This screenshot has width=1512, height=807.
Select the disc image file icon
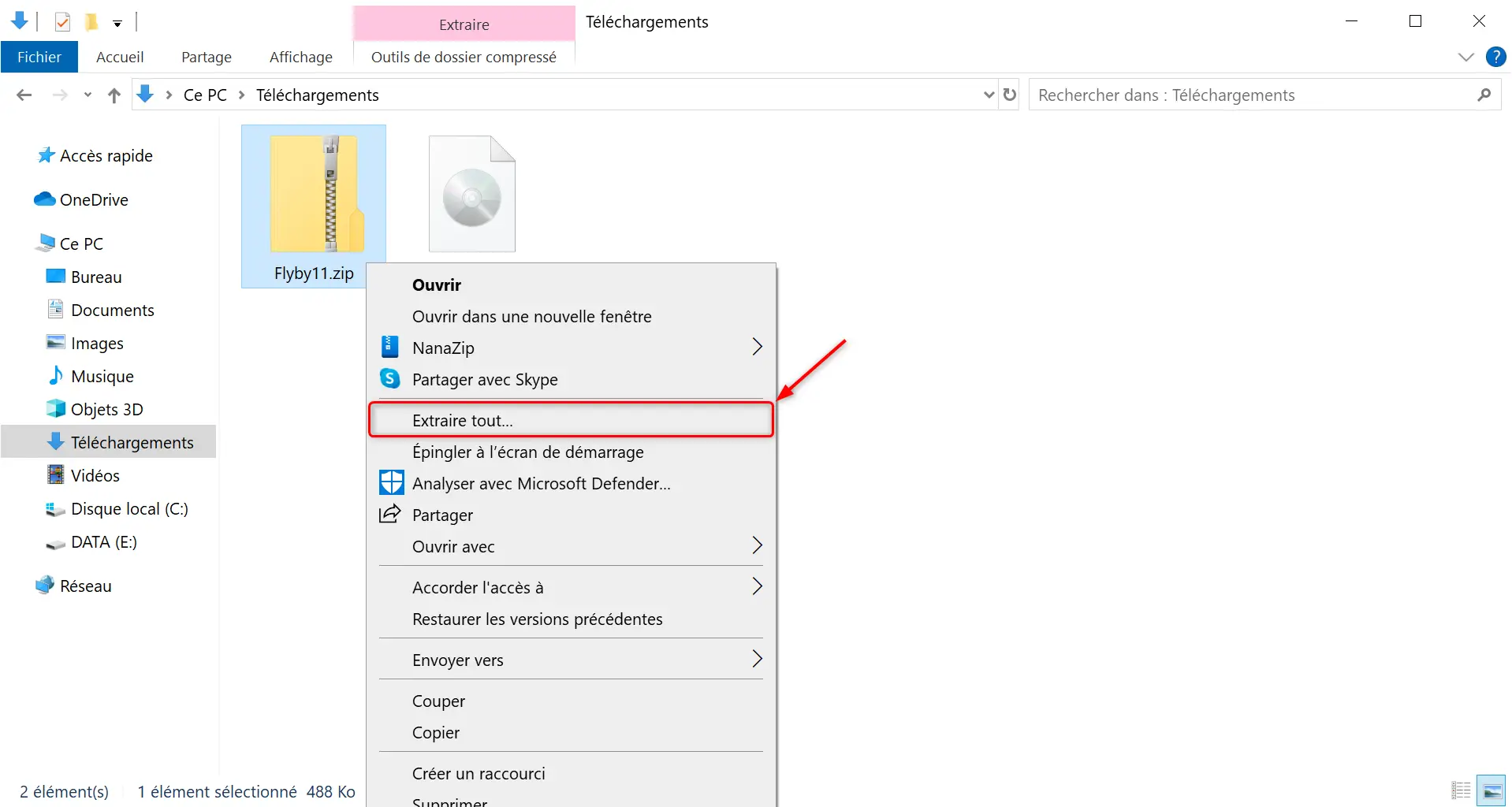click(472, 194)
